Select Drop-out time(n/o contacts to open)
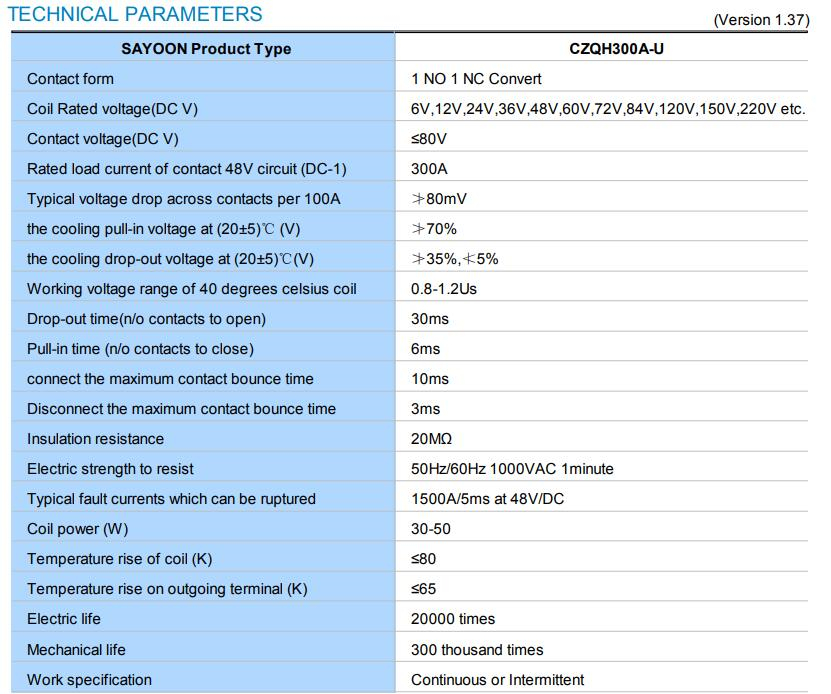The height and width of the screenshot is (694, 831). click(x=146, y=319)
